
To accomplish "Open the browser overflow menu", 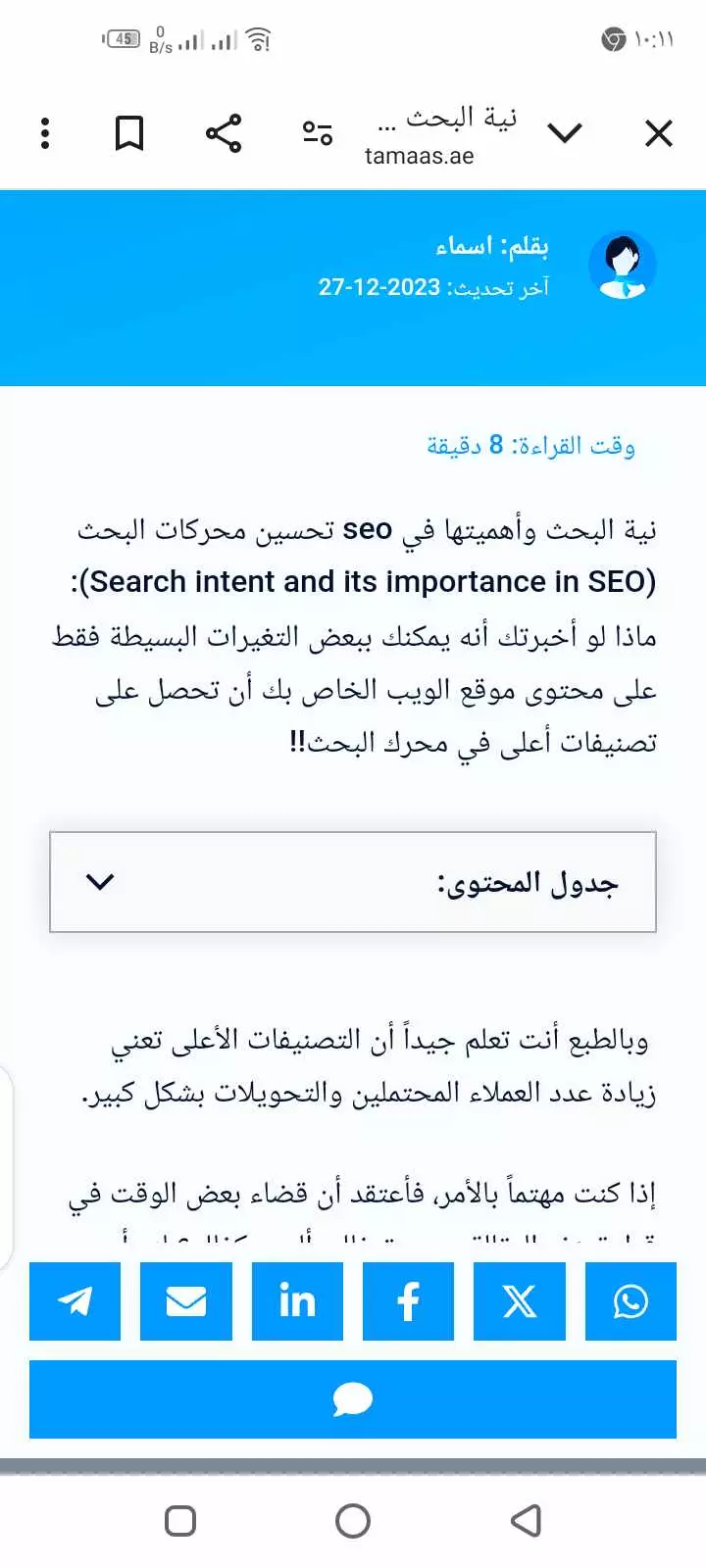I will 44,131.
